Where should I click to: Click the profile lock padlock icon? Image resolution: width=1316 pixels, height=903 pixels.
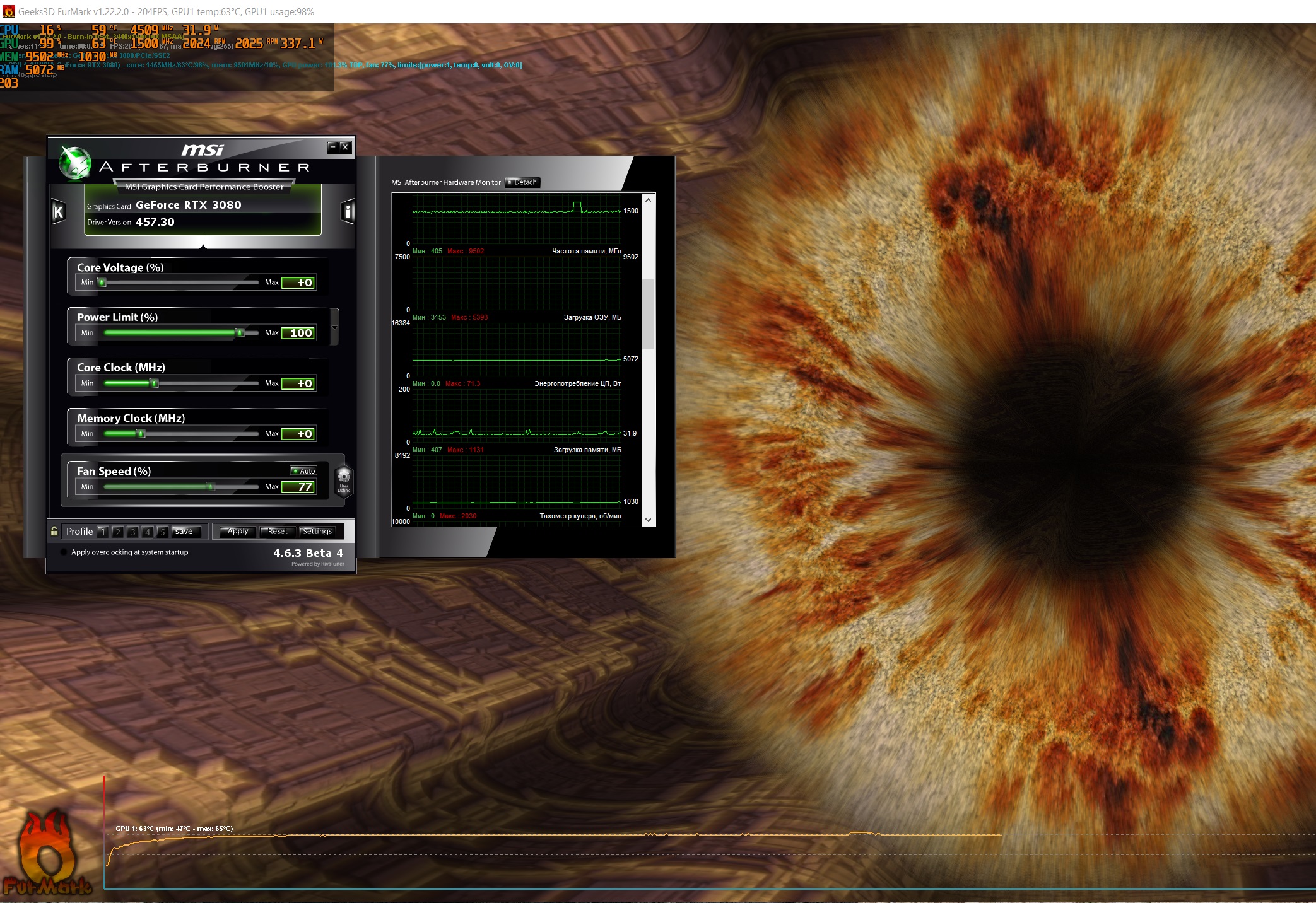tap(55, 532)
